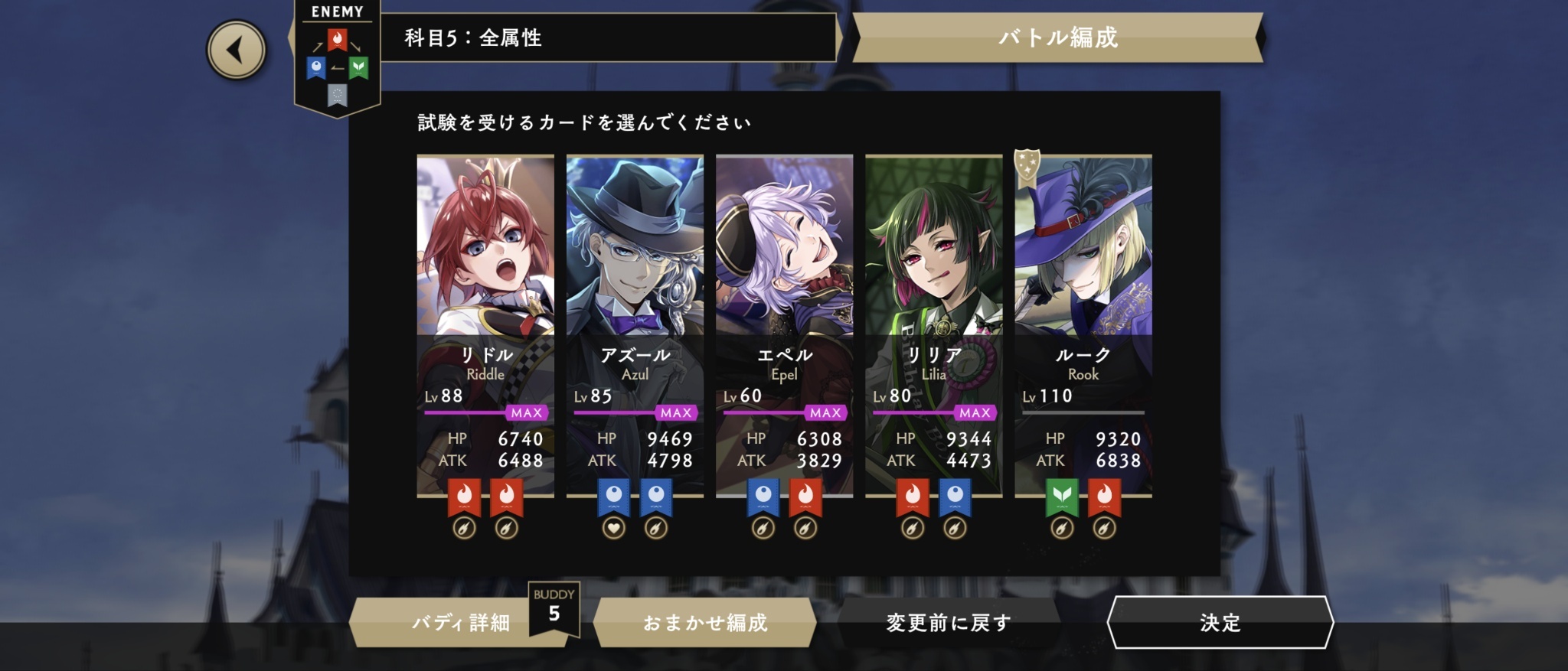Tap Riddle's first fire spell icon
The image size is (1568, 671).
[x=464, y=497]
